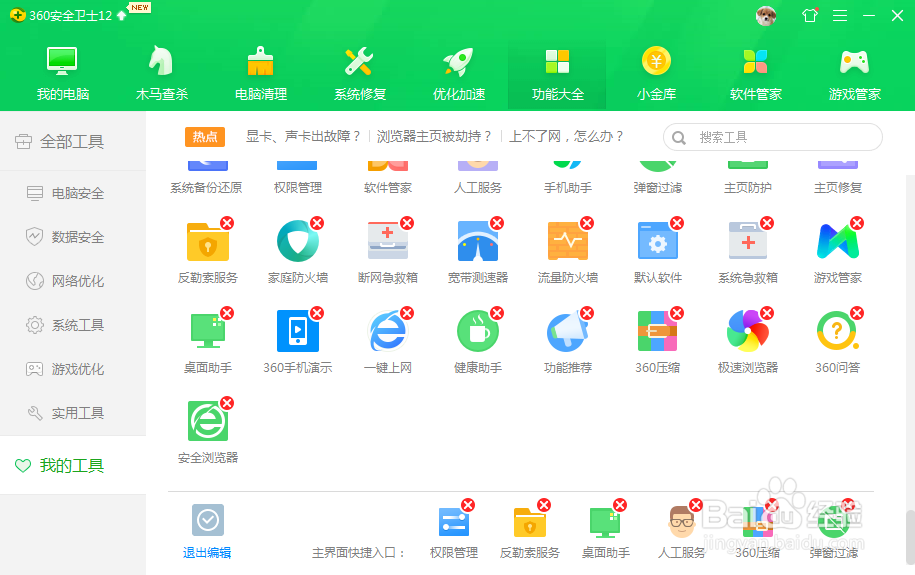This screenshot has width=915, height=575.
Task: Remove 360问答 via its red X badge
Action: click(x=857, y=313)
